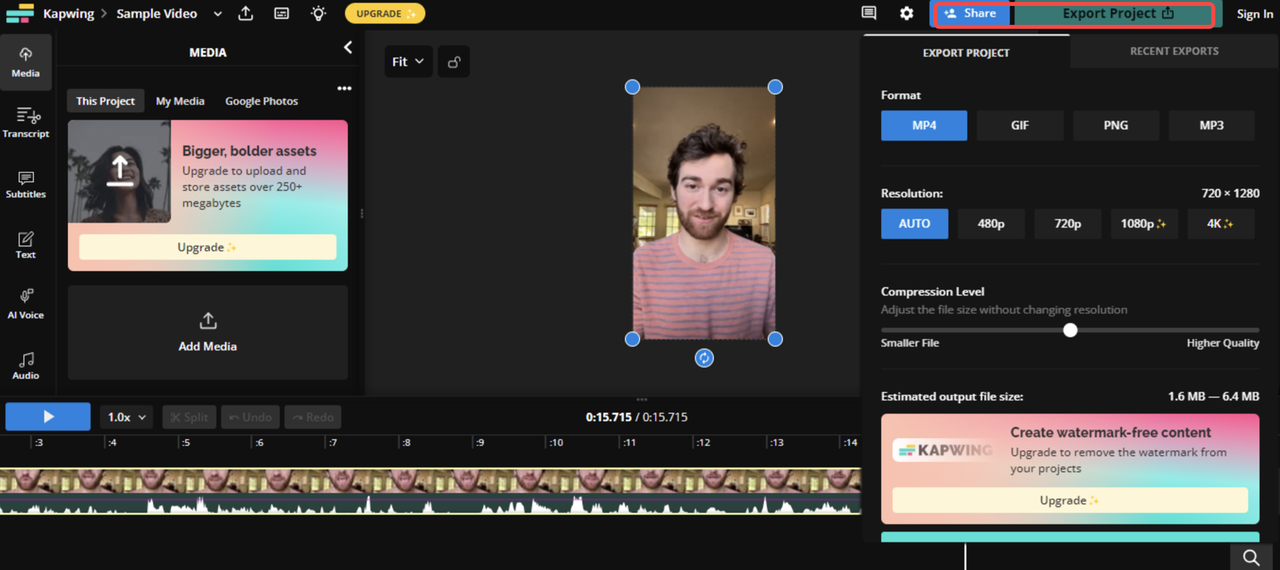Select My Media tab
Viewport: 1280px width, 570px height.
180,101
